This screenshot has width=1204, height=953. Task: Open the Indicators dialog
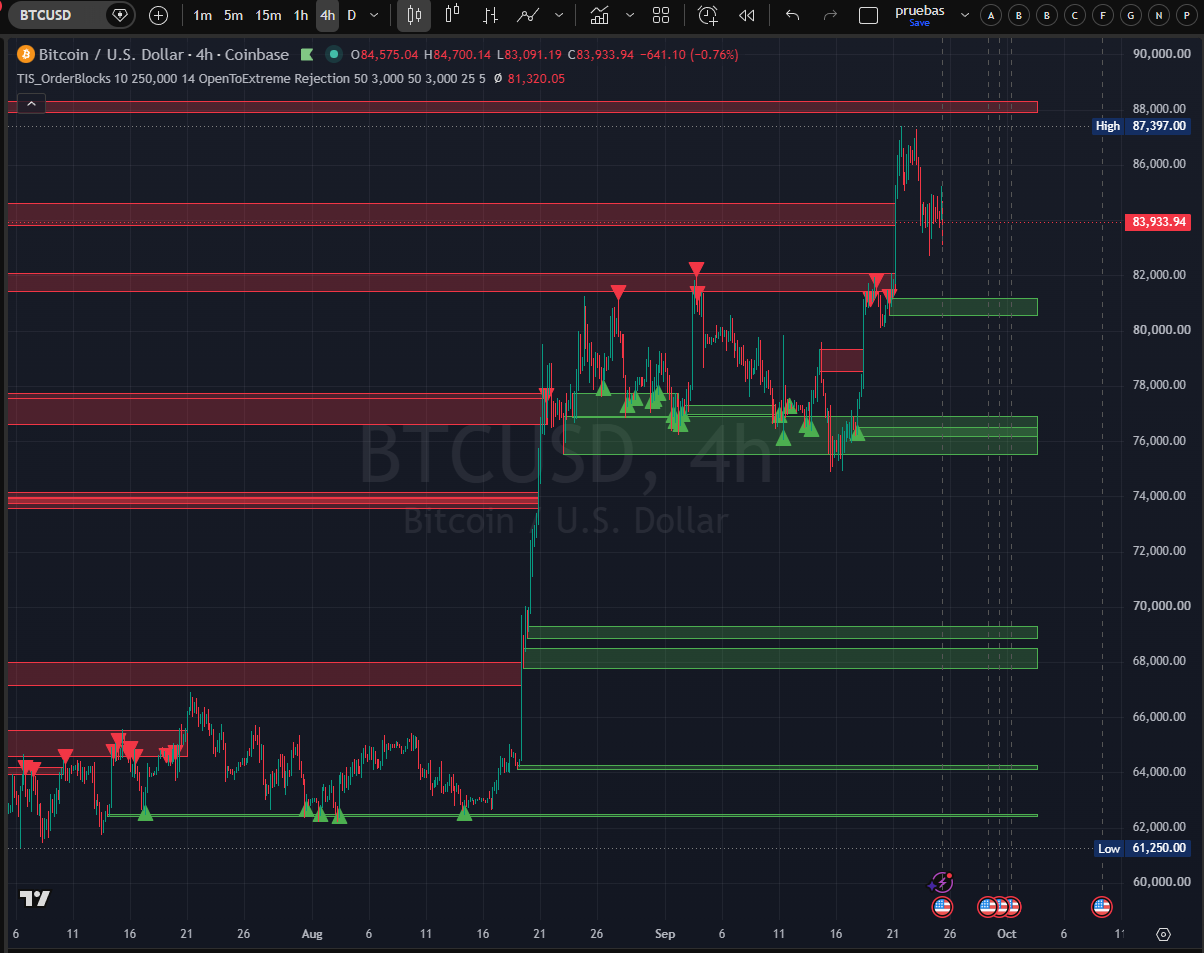(599, 15)
